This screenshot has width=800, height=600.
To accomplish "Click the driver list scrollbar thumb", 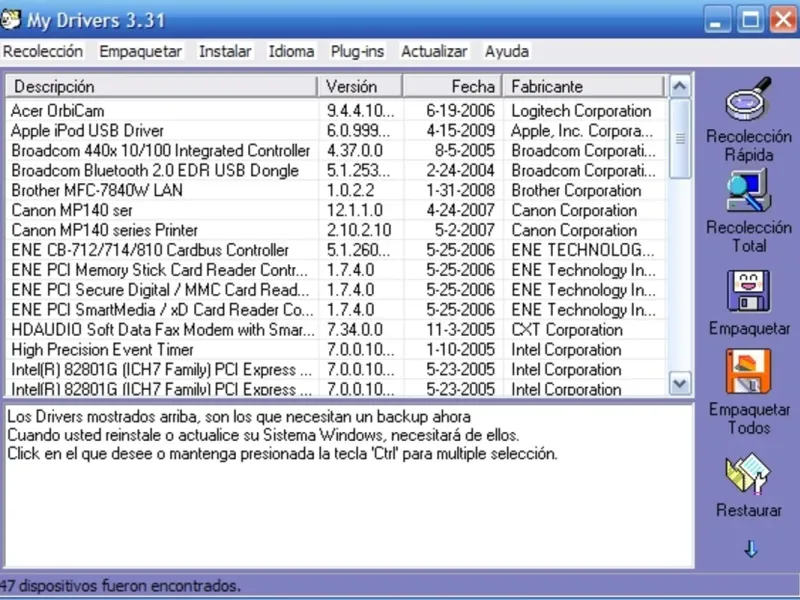I will tap(680, 138).
